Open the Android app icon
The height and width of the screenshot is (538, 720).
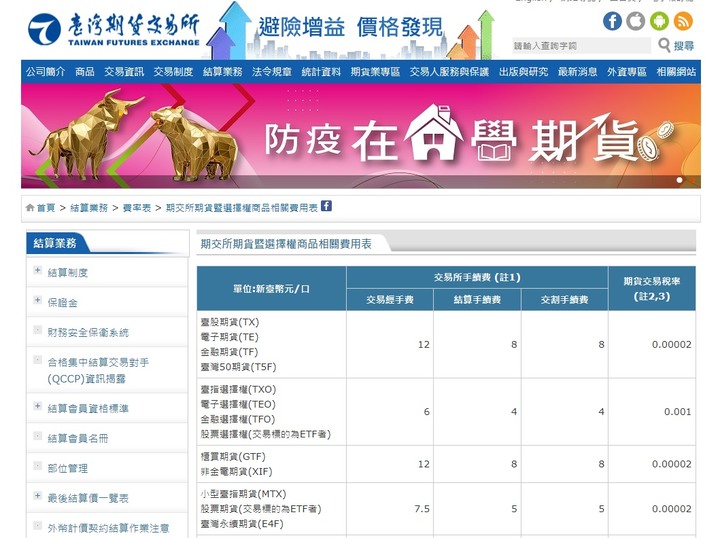tap(659, 21)
